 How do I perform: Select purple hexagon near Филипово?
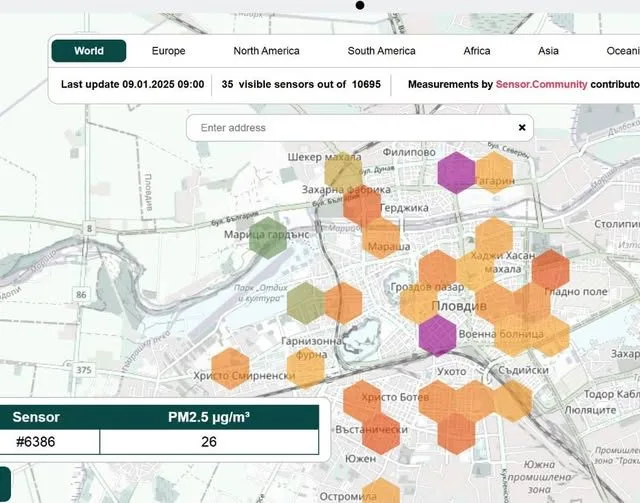click(x=457, y=172)
